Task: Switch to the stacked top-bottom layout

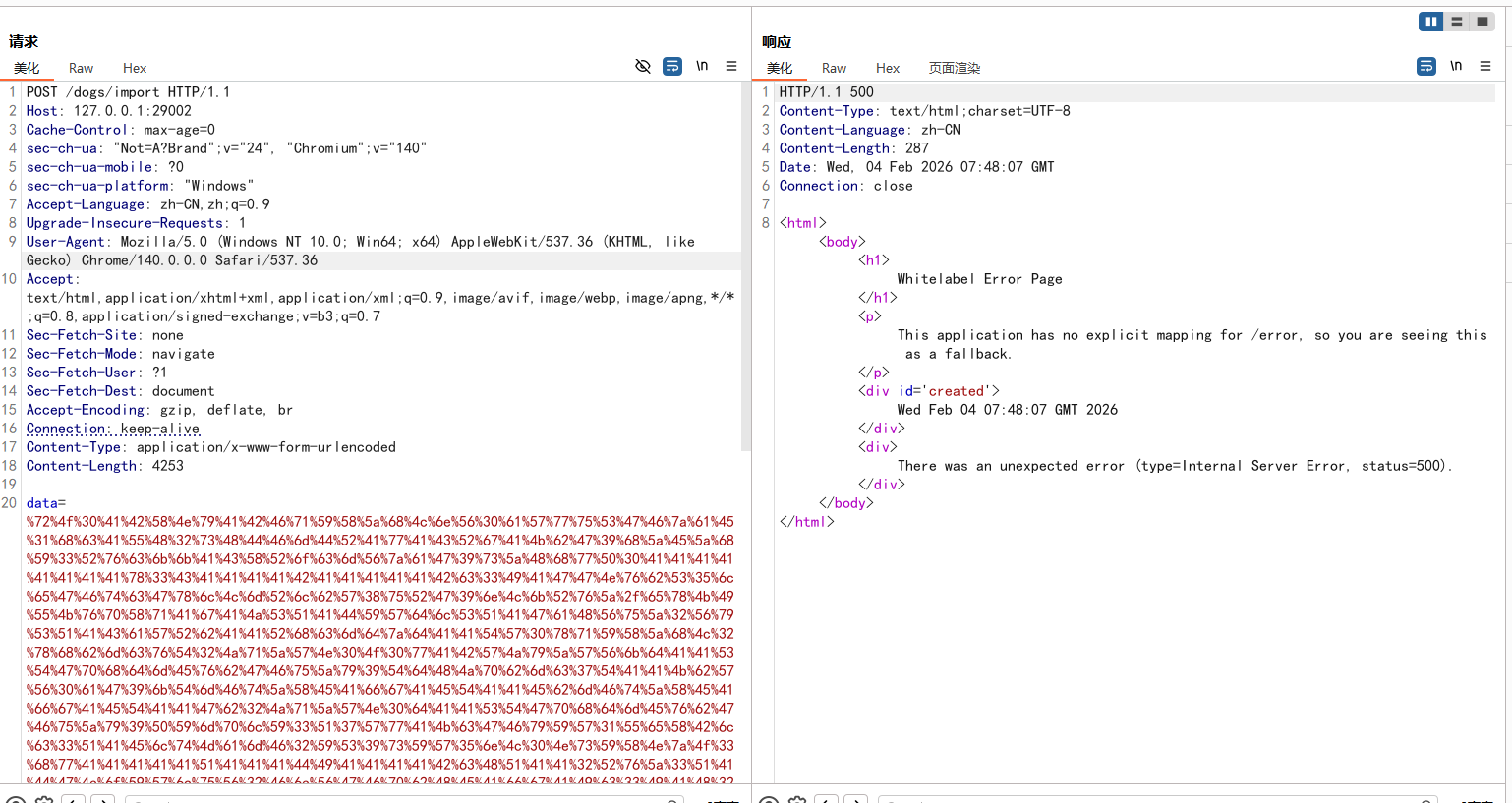Action: [x=1457, y=22]
